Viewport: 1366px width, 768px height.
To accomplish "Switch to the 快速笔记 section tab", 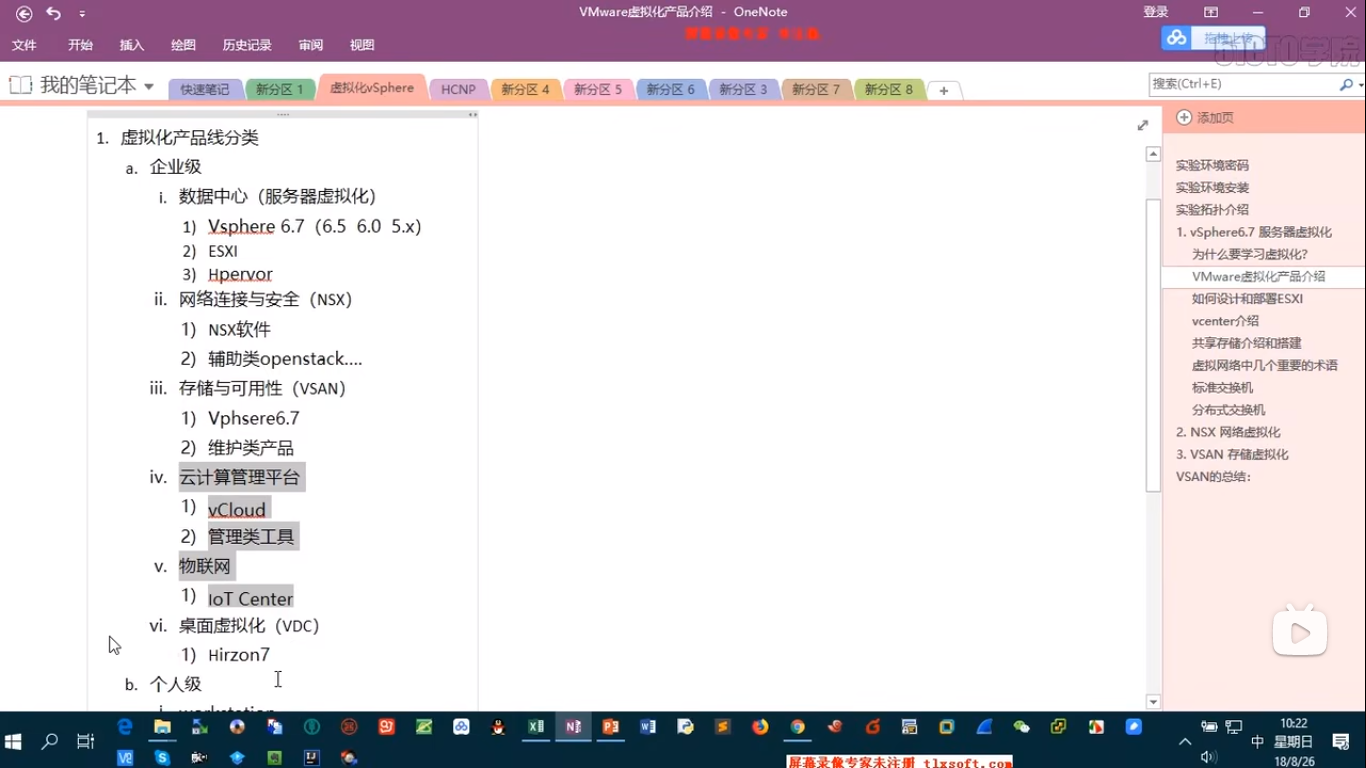I will (x=205, y=90).
